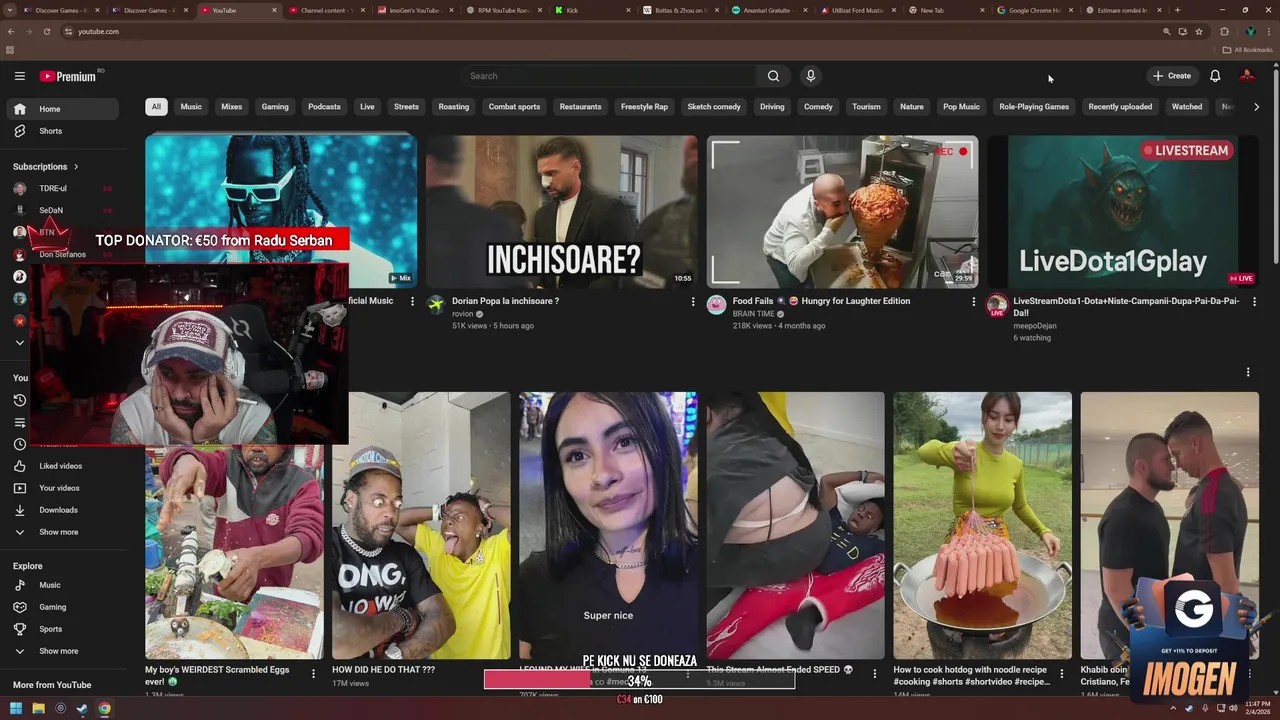This screenshot has height=720, width=1280.
Task: Open 'Food Fails Hungry for Laughter' title
Action: [821, 301]
